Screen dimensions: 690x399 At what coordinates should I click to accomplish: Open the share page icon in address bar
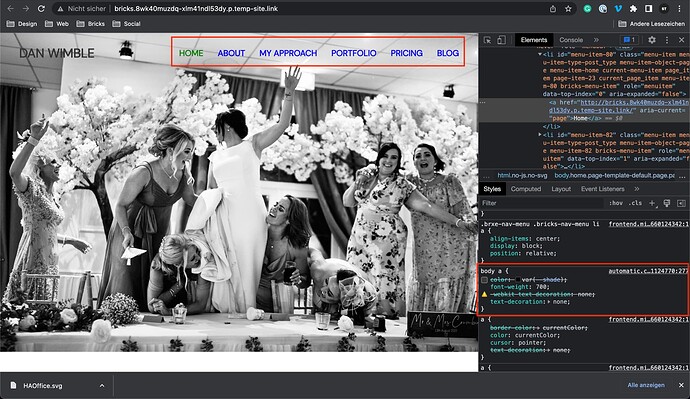tap(553, 8)
